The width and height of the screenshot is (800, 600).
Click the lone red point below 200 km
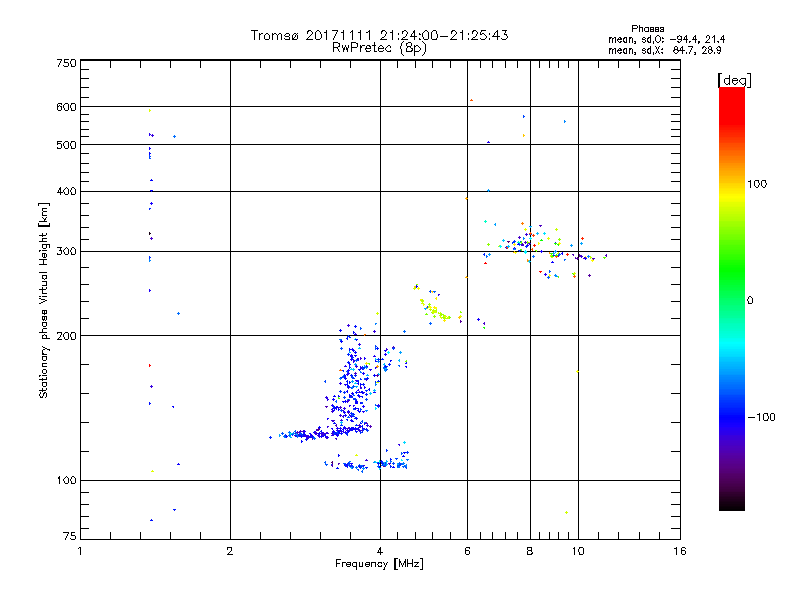click(x=149, y=365)
